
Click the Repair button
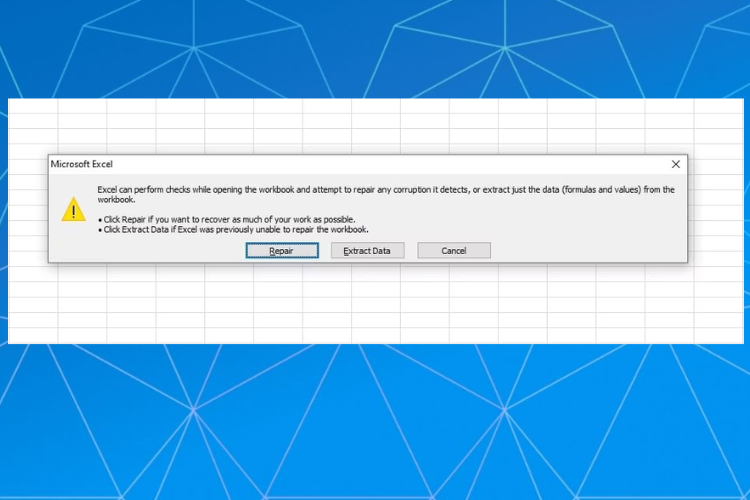pos(282,250)
